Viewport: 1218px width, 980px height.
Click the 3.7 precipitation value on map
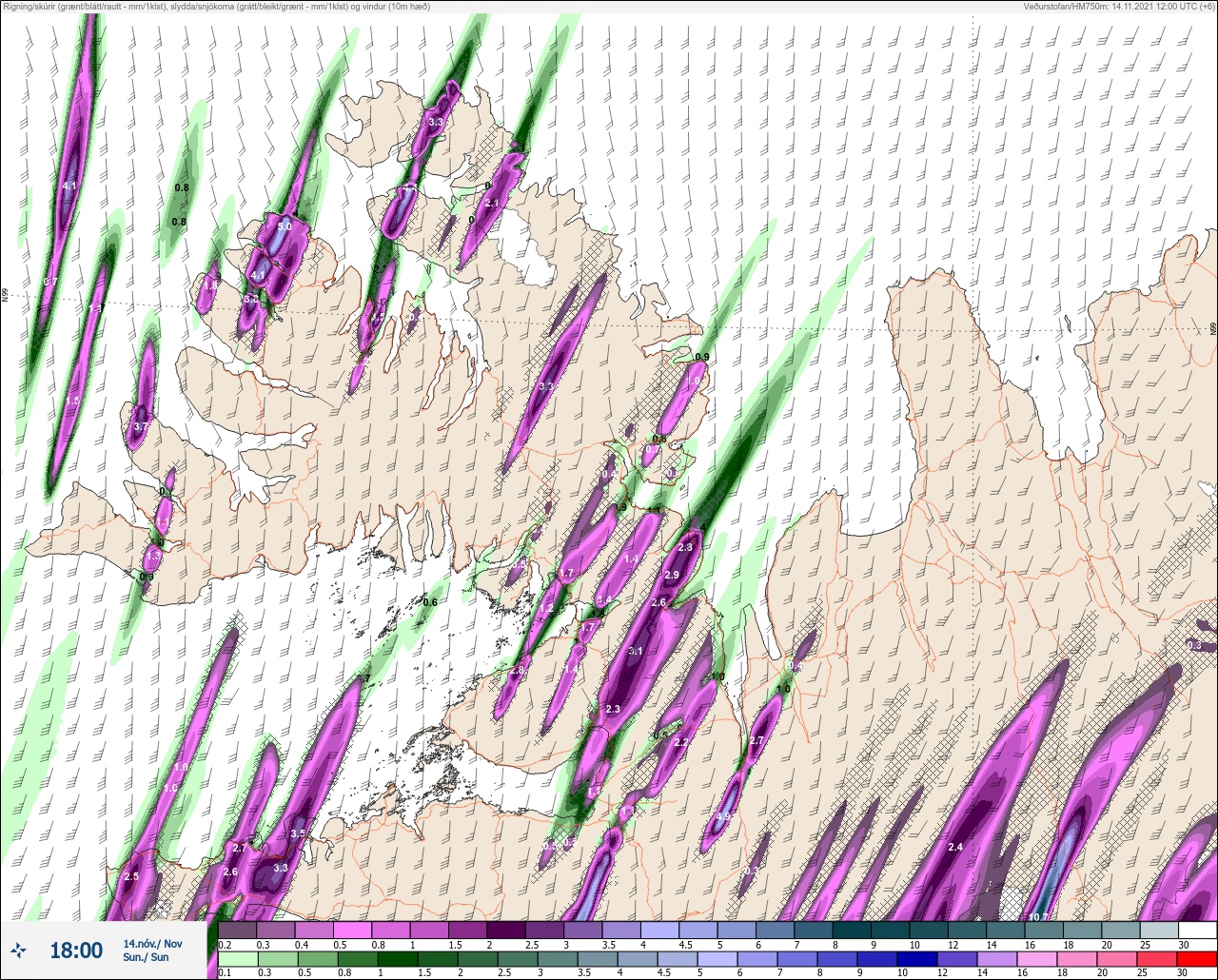click(x=141, y=427)
